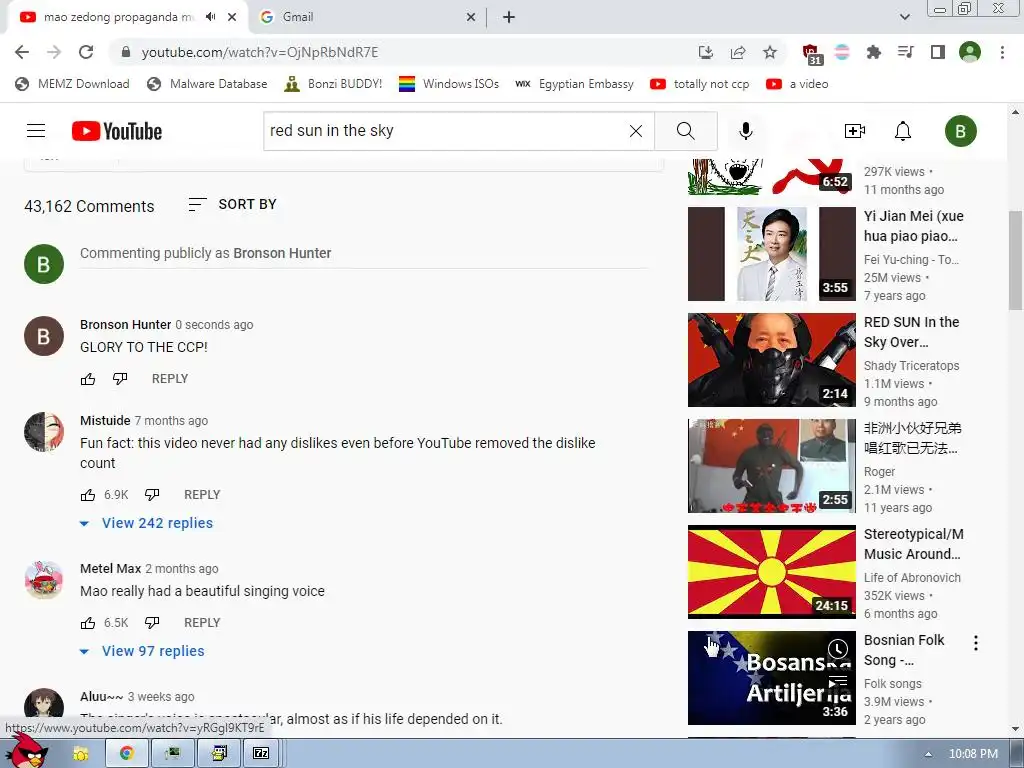Dislike Mistuide's fun fact comment

(x=152, y=495)
